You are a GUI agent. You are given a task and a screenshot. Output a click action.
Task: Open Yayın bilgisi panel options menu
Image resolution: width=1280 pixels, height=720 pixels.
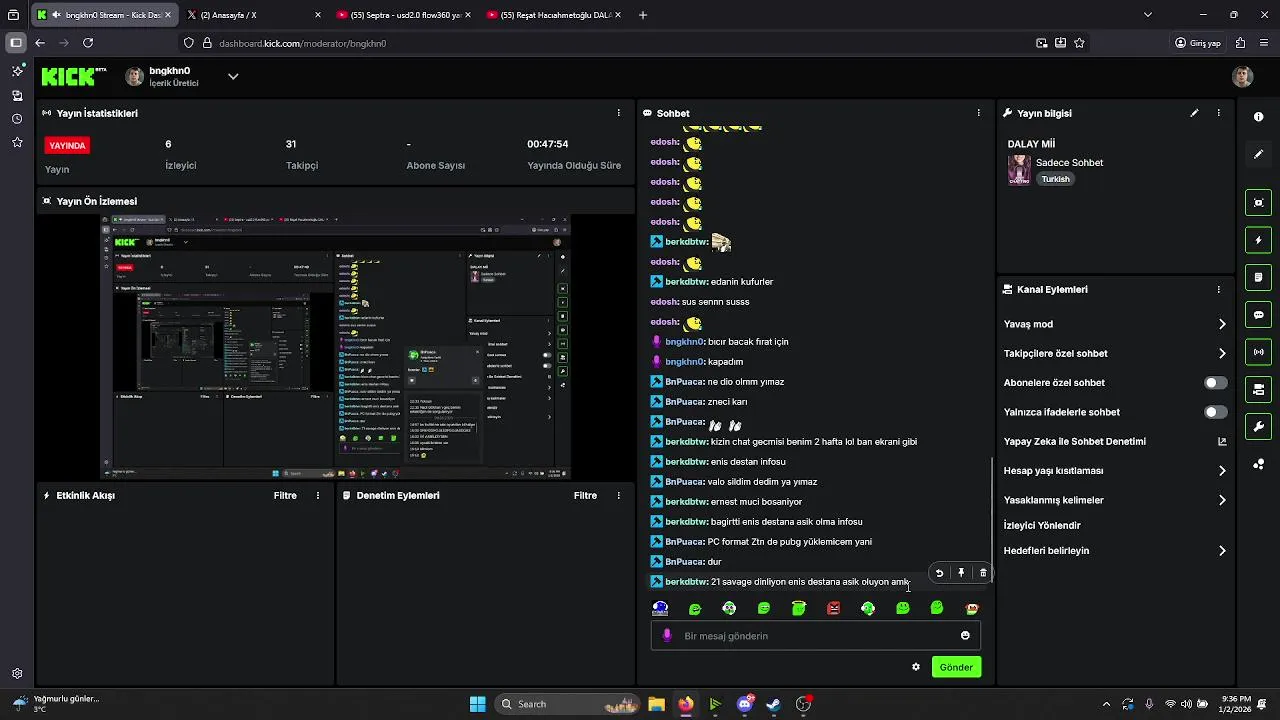point(1218,113)
